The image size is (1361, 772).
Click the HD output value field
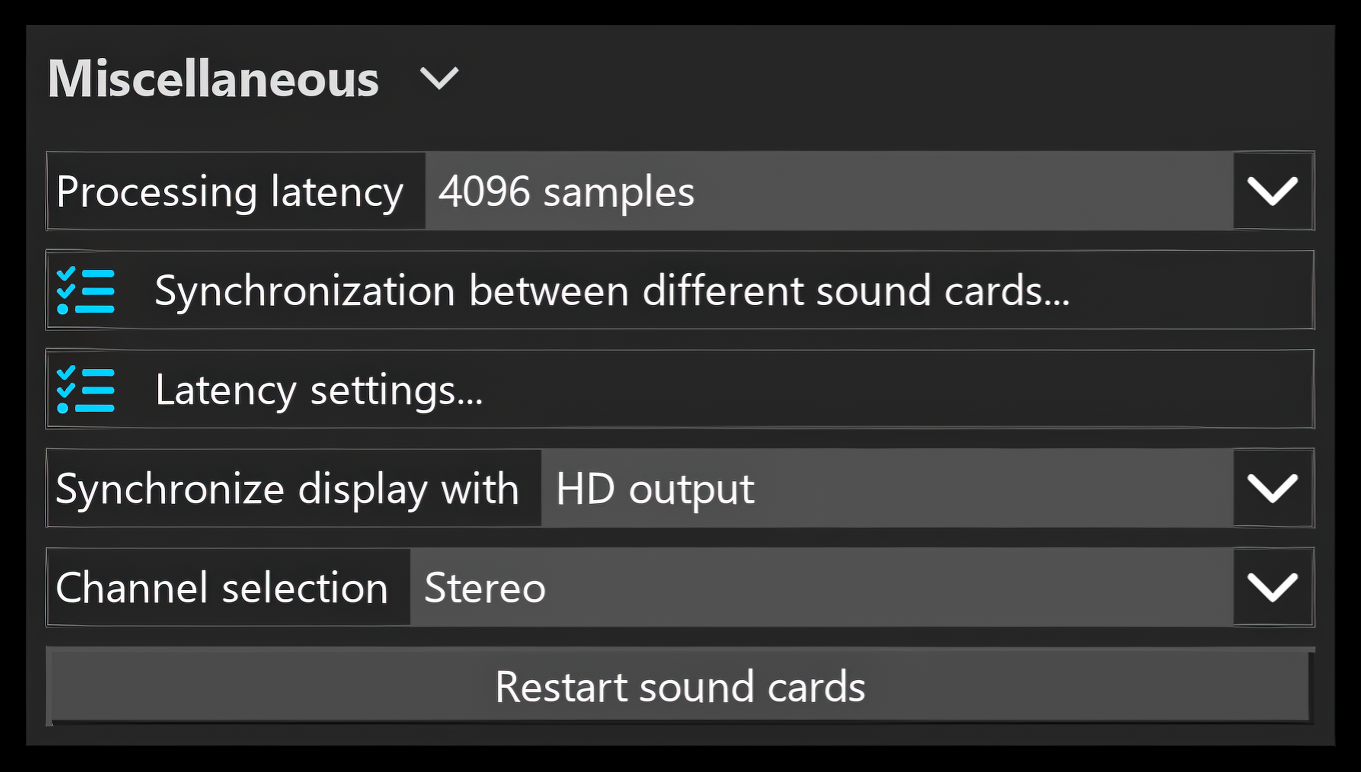point(887,488)
